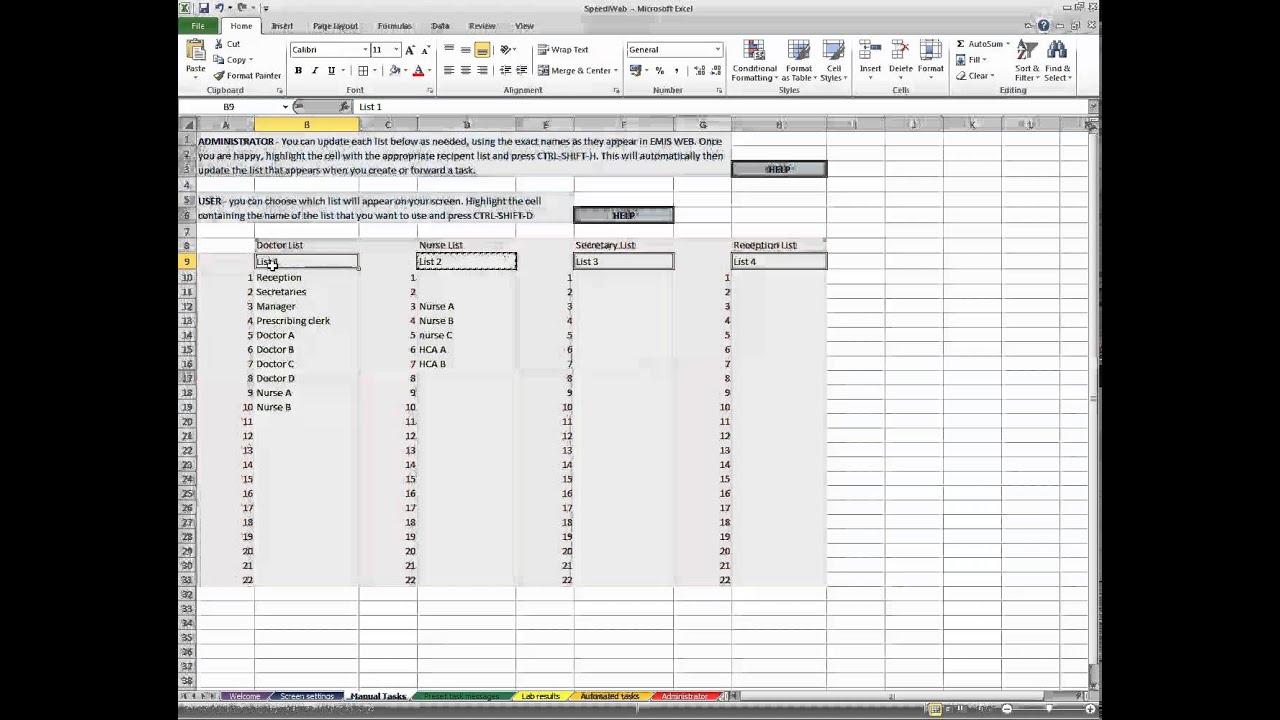This screenshot has width=1280, height=720.
Task: Click the red Font Color A
Action: pos(418,71)
